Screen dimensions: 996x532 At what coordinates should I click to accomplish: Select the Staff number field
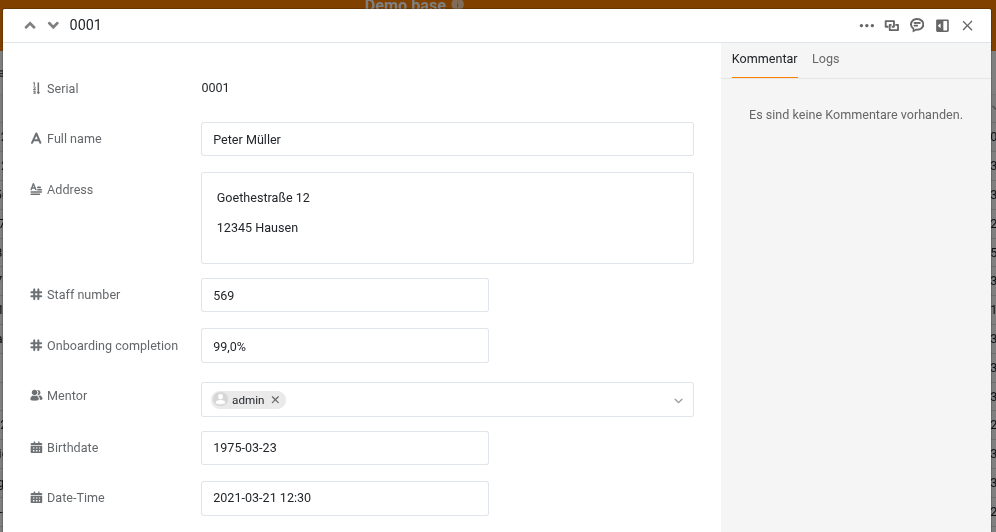[x=344, y=295]
